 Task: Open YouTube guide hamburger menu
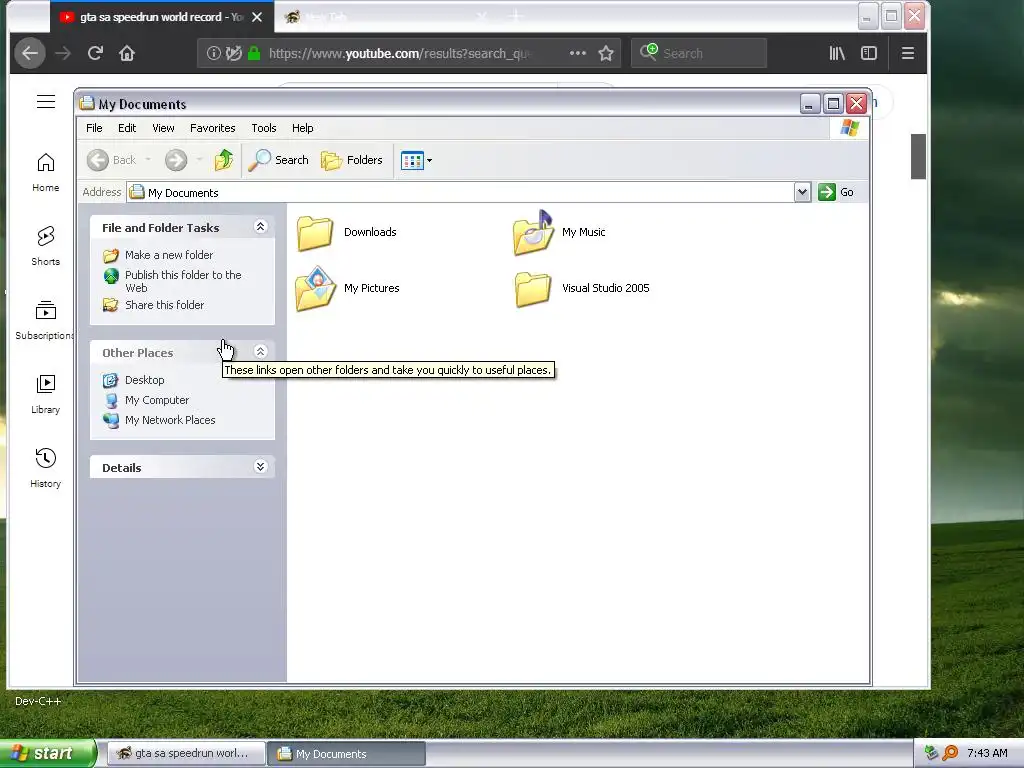[x=46, y=101]
